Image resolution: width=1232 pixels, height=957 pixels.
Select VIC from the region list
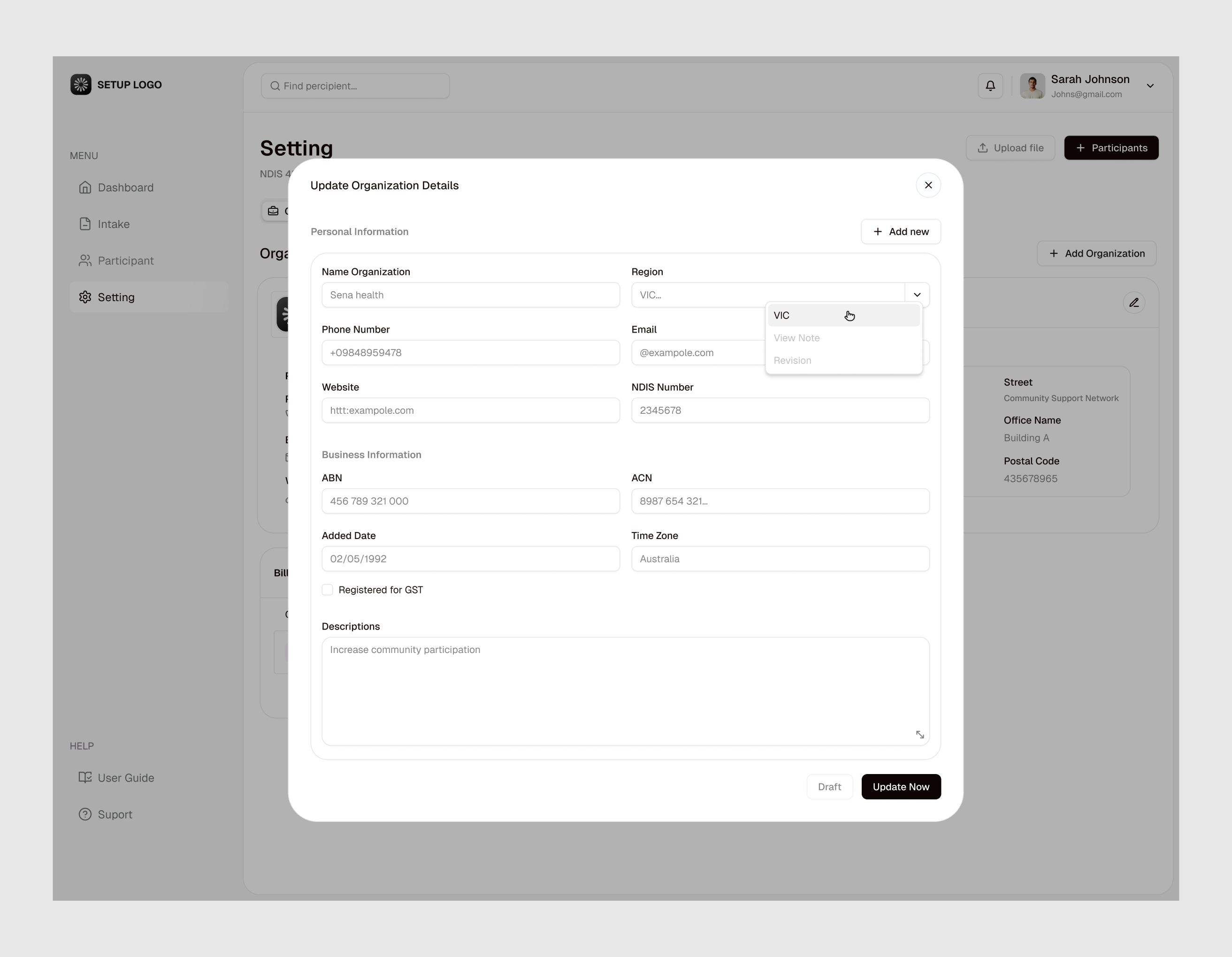click(782, 315)
